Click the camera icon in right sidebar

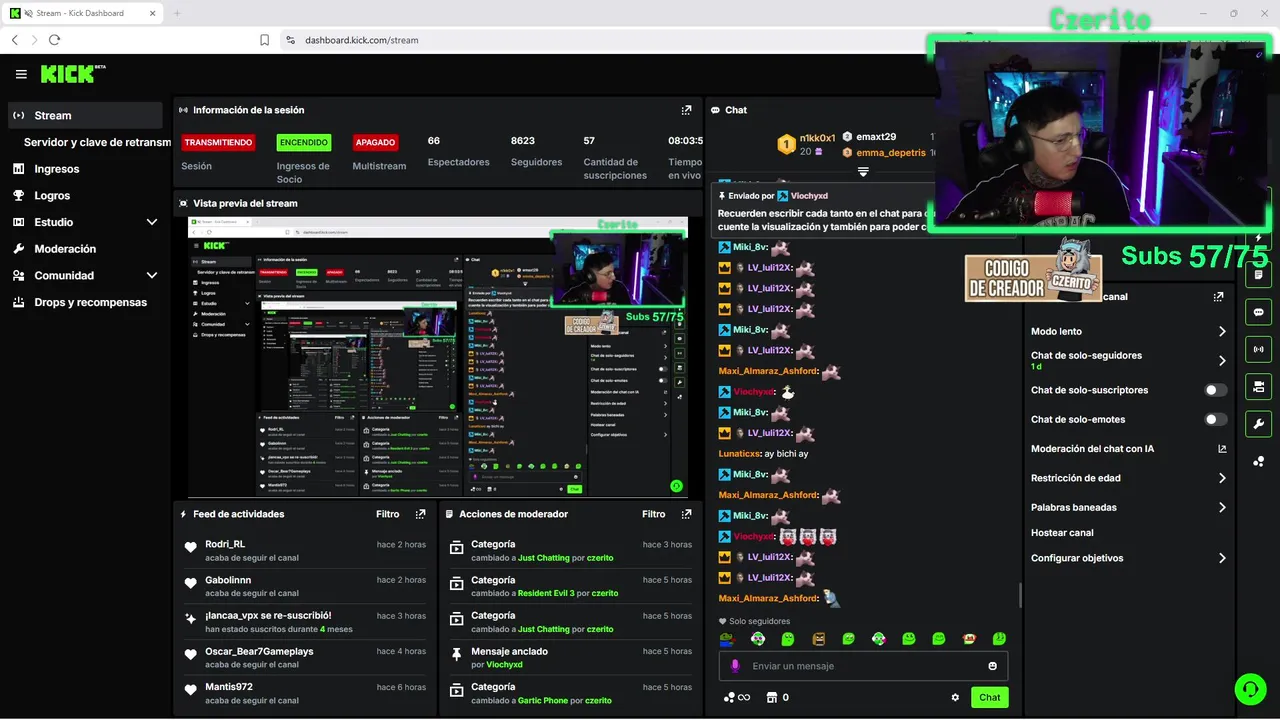tap(1258, 386)
